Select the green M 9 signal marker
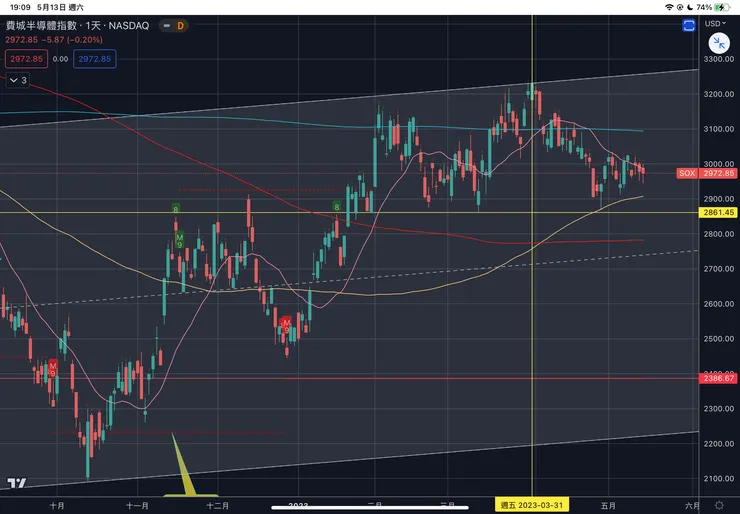The width and height of the screenshot is (740, 514). [179, 240]
